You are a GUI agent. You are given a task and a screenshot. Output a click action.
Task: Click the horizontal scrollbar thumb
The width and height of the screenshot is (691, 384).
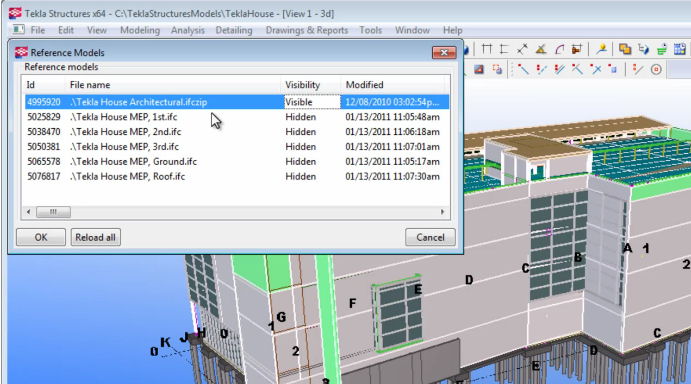point(53,212)
